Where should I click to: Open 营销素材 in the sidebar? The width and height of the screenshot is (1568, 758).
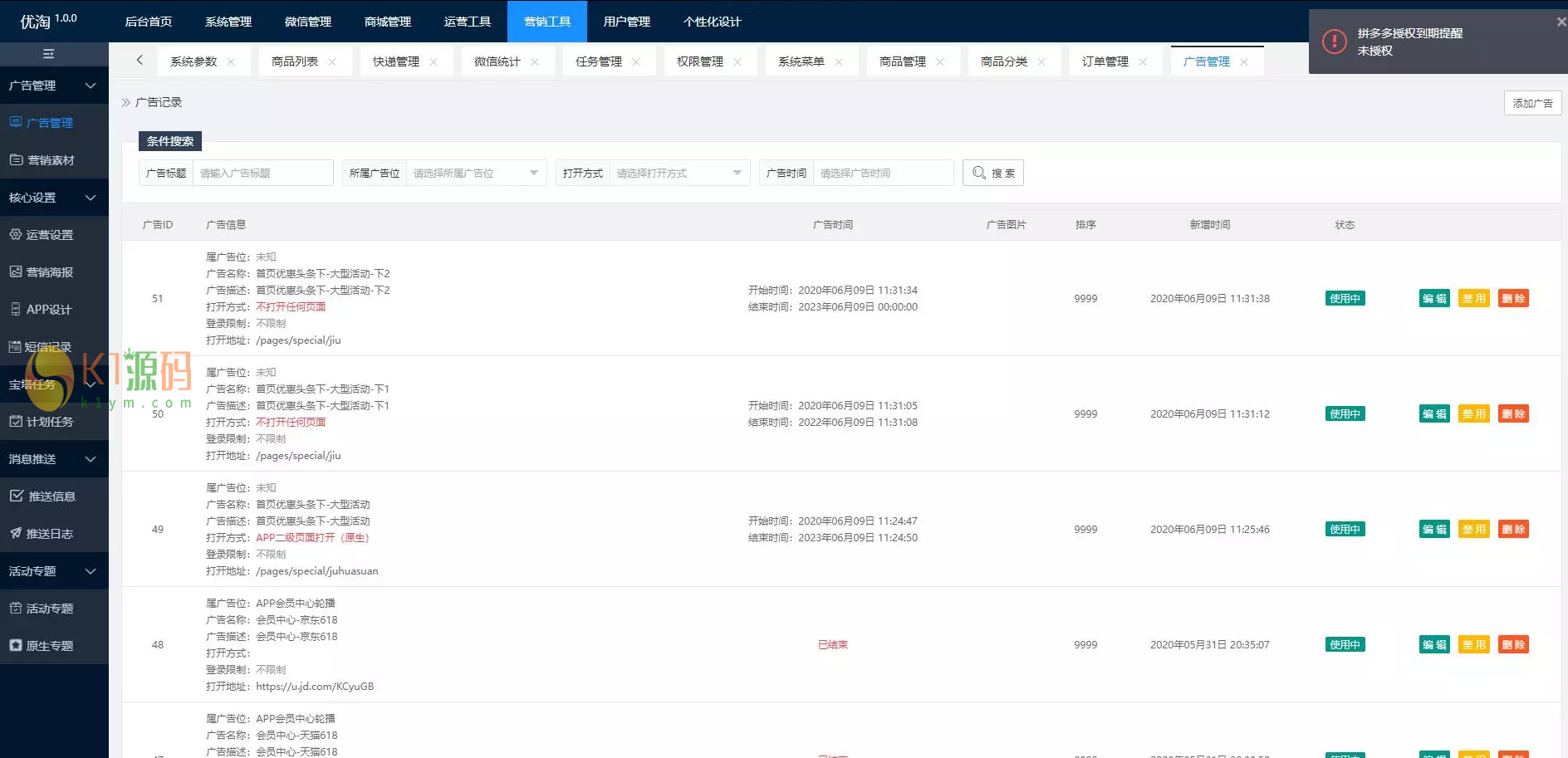pyautogui.click(x=50, y=160)
